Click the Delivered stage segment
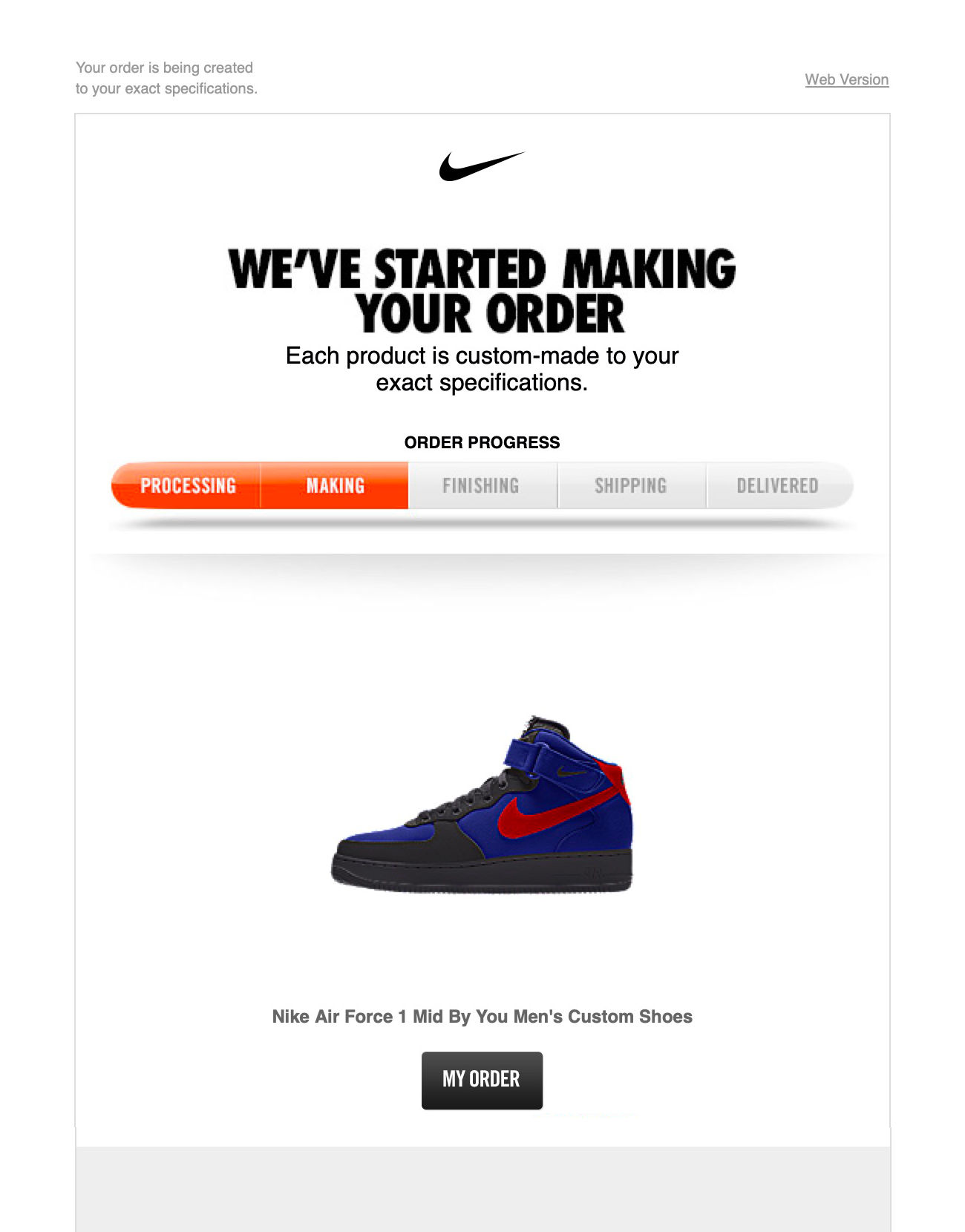965x1232 pixels. (779, 485)
